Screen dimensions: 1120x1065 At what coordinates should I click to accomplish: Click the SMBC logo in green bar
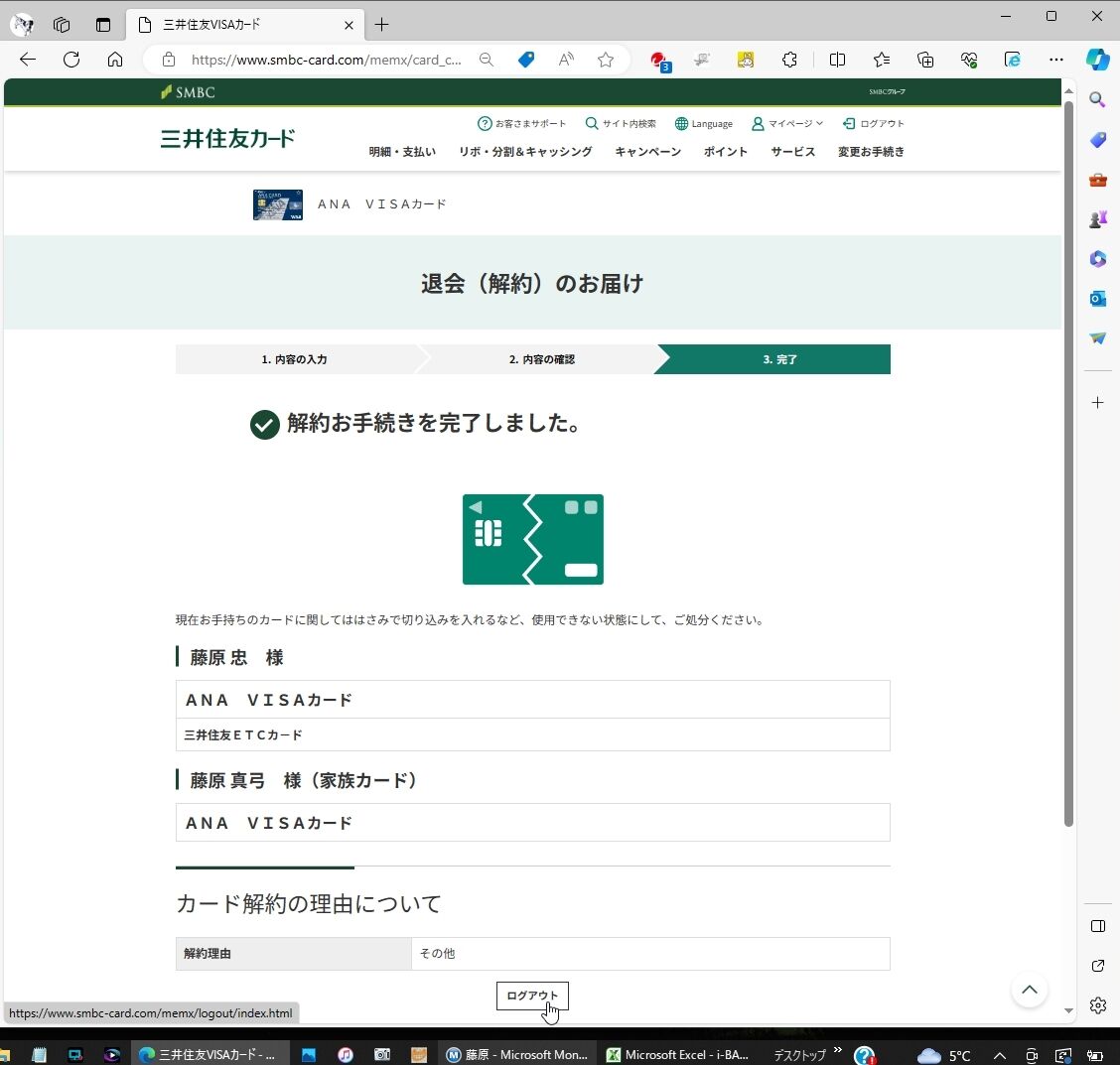[188, 92]
